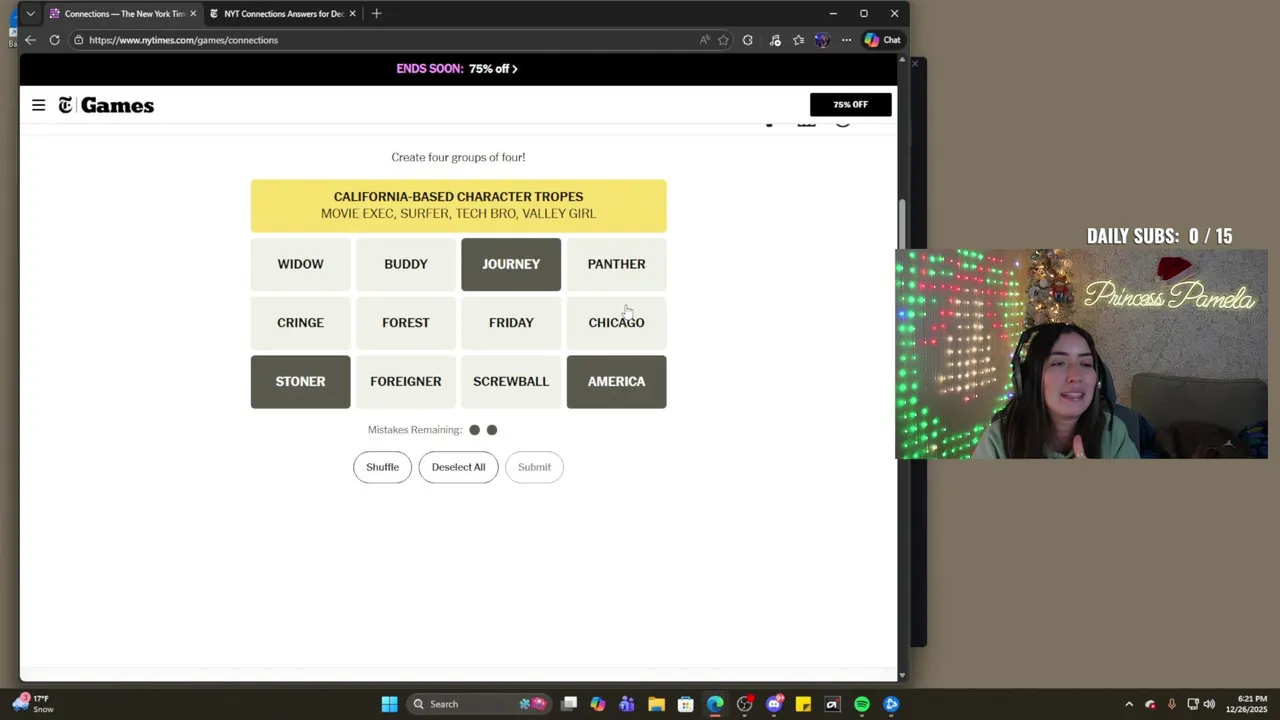The height and width of the screenshot is (720, 1280).
Task: Select the WIDOW tile
Action: pyautogui.click(x=300, y=264)
